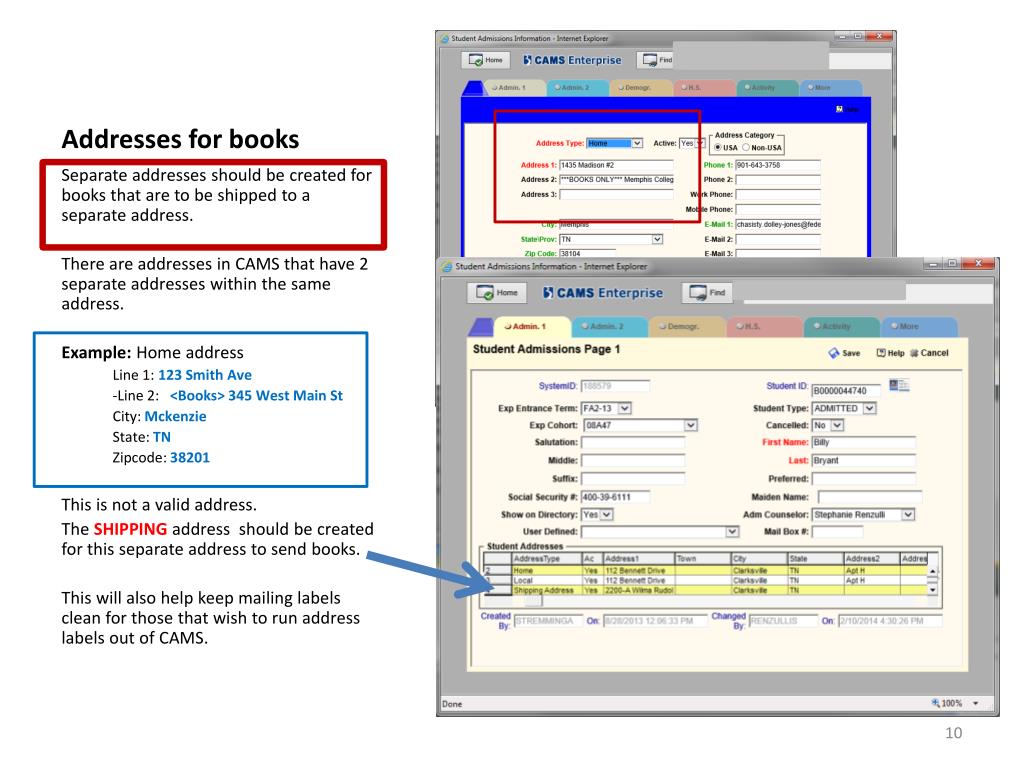Click First Name field containing Billy
The width and height of the screenshot is (1024, 768).
pyautogui.click(x=863, y=442)
